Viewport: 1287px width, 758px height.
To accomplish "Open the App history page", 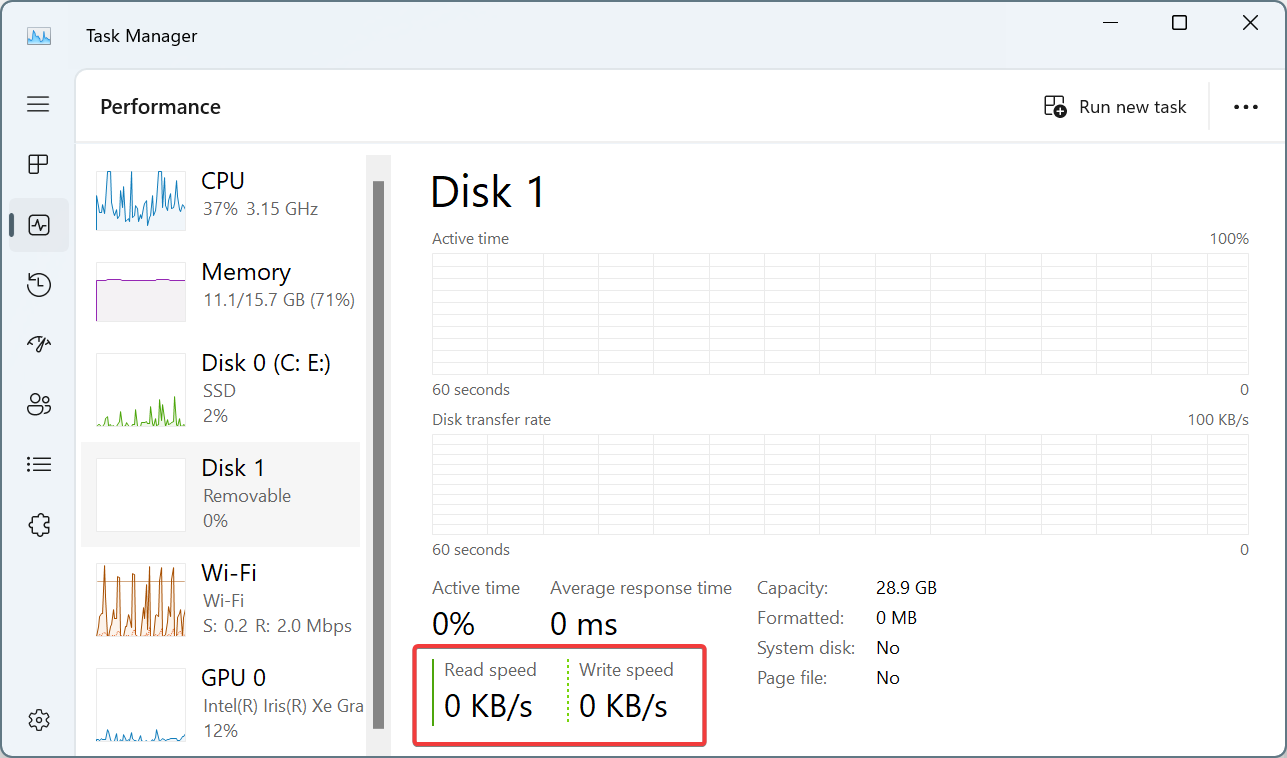I will [38, 285].
